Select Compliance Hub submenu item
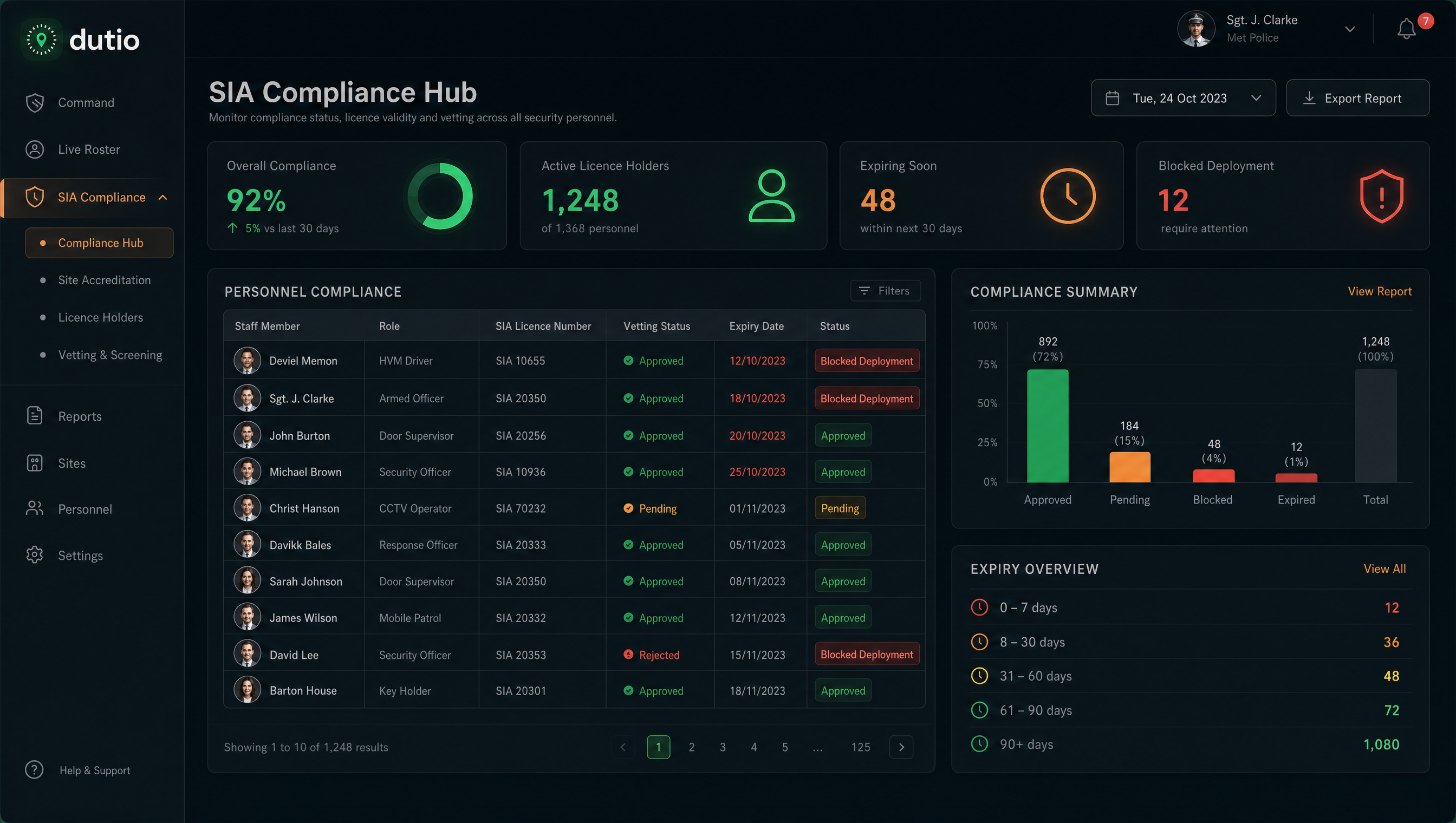 point(99,243)
